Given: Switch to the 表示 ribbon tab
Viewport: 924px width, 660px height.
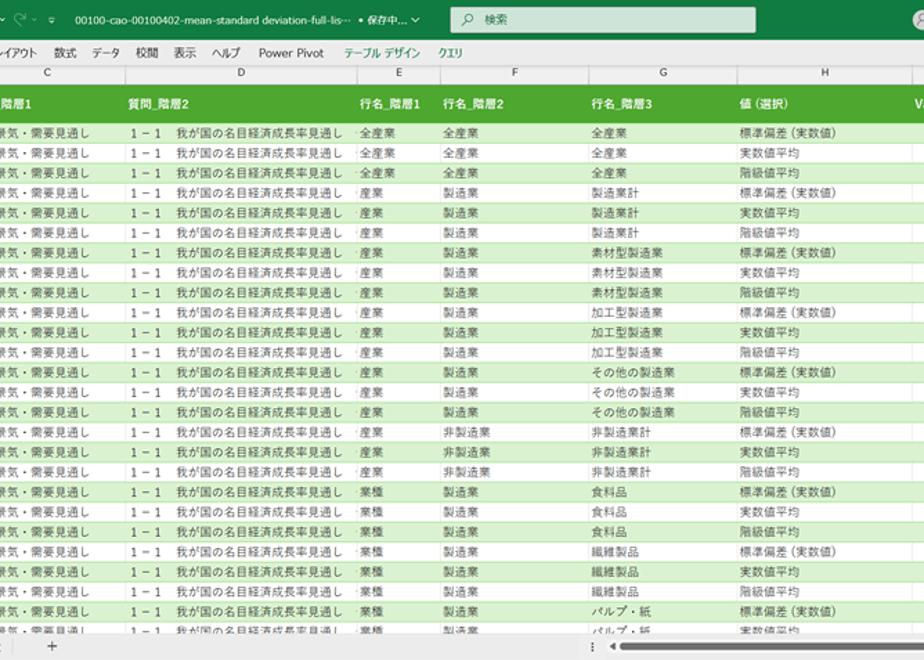Looking at the screenshot, I should (x=184, y=53).
